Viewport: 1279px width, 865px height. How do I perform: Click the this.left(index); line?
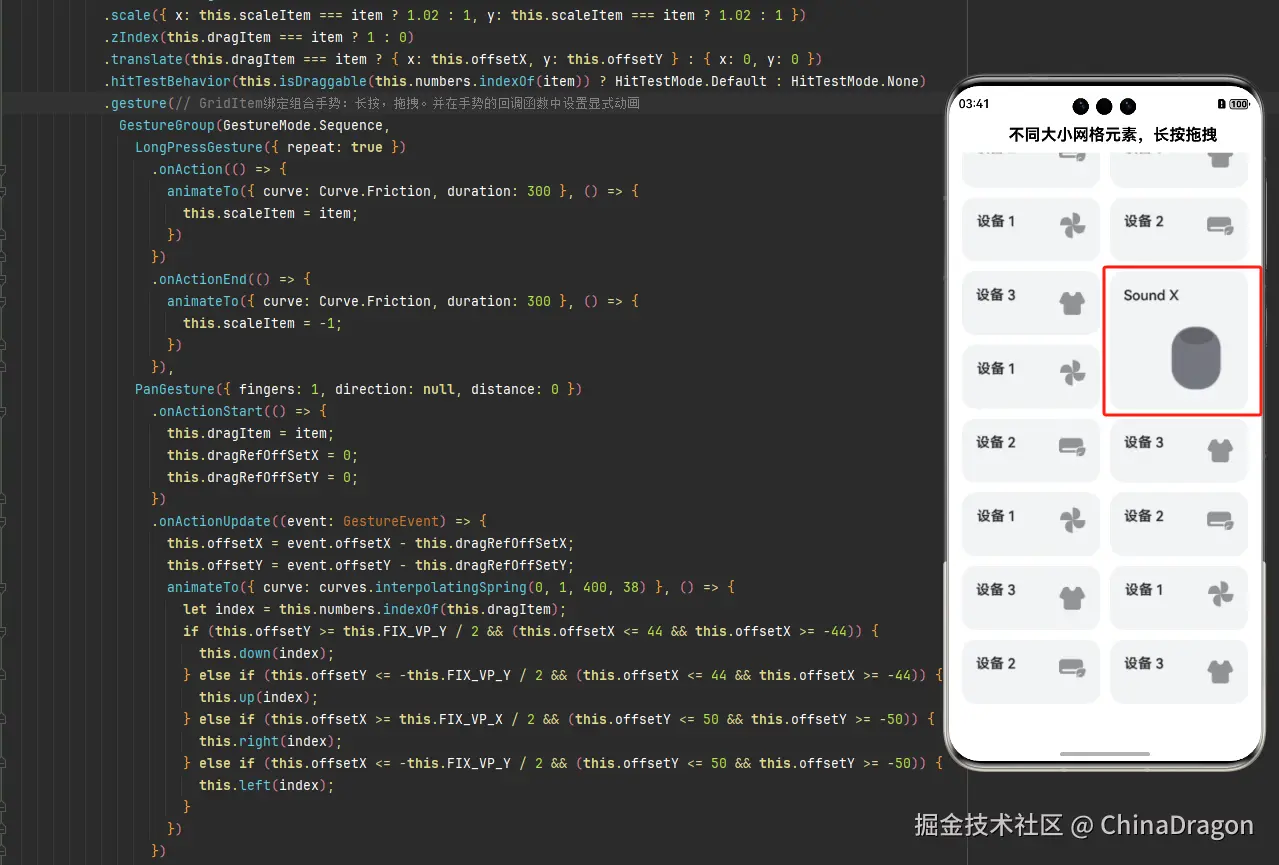(x=265, y=785)
